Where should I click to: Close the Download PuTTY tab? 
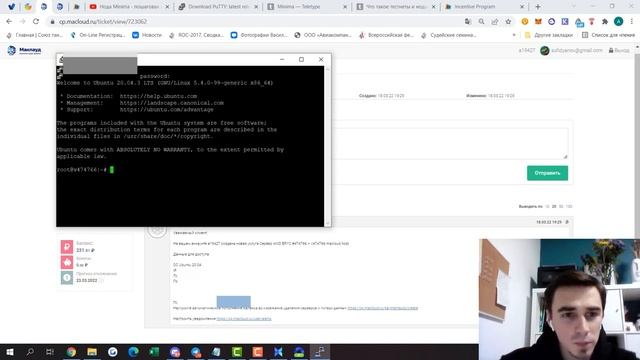point(256,7)
